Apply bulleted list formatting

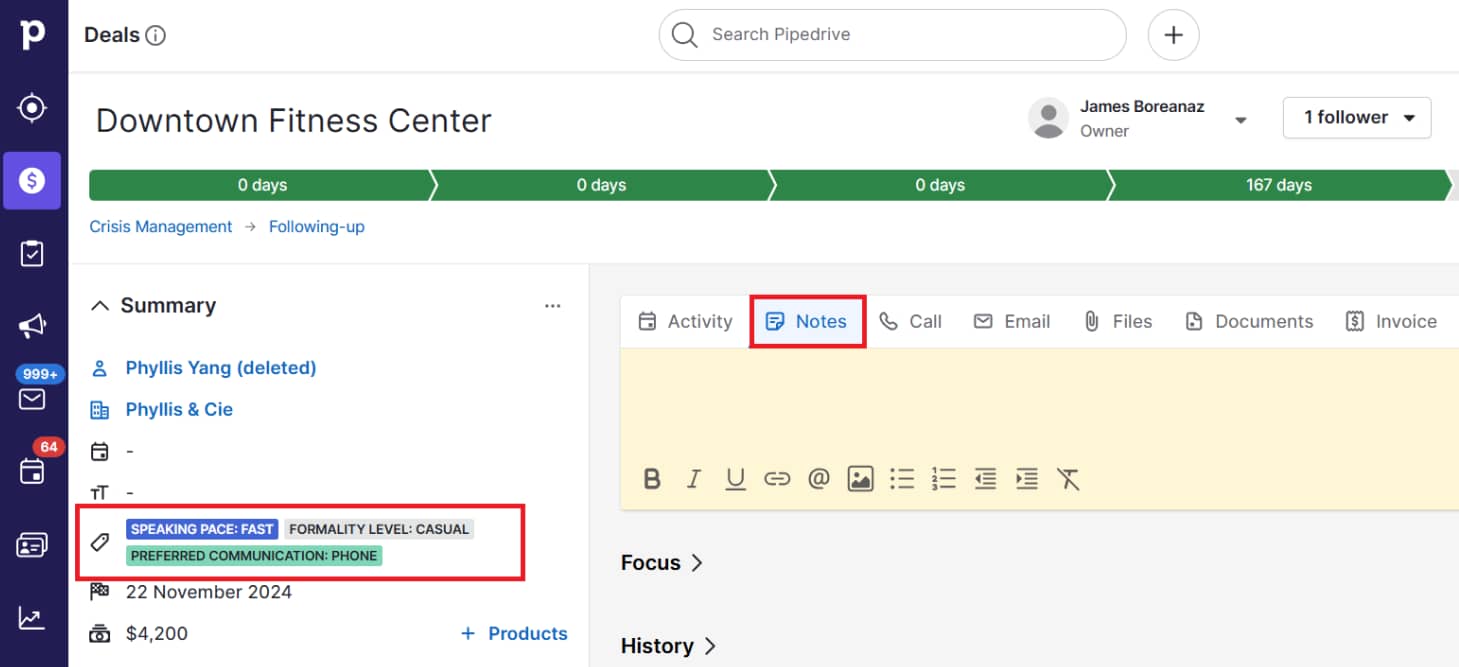point(902,480)
